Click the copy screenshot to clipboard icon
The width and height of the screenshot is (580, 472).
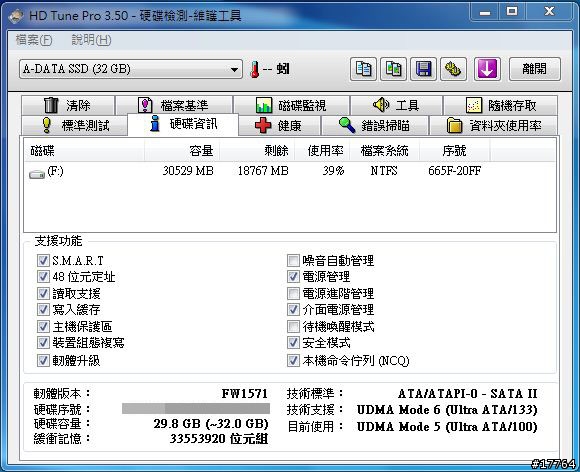[394, 69]
